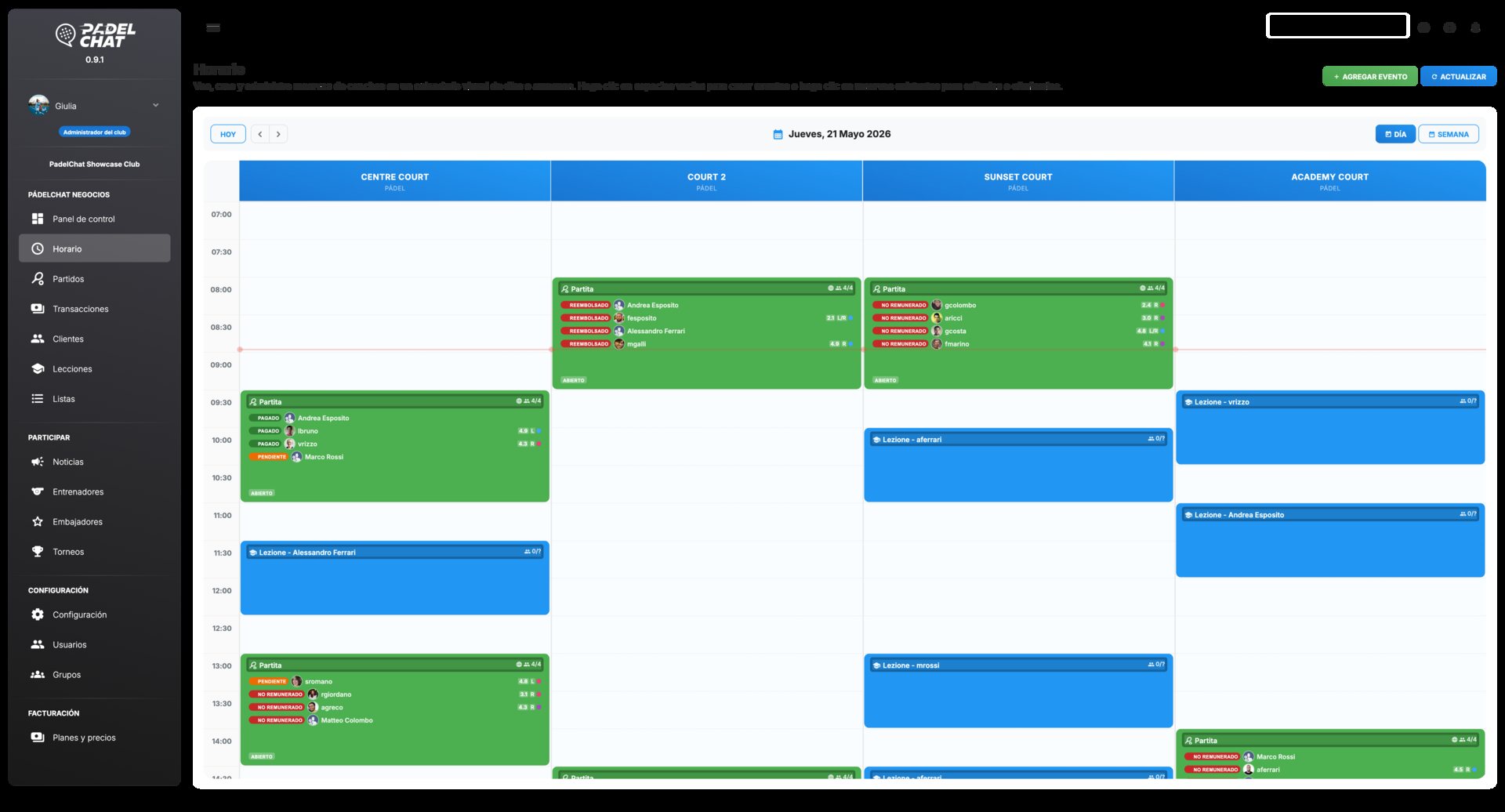Switch to DÍA view
This screenshot has width=1505, height=812.
click(1395, 134)
